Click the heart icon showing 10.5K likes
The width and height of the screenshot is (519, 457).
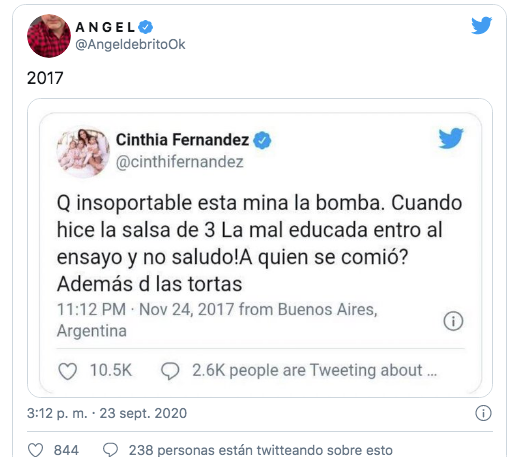tap(68, 371)
